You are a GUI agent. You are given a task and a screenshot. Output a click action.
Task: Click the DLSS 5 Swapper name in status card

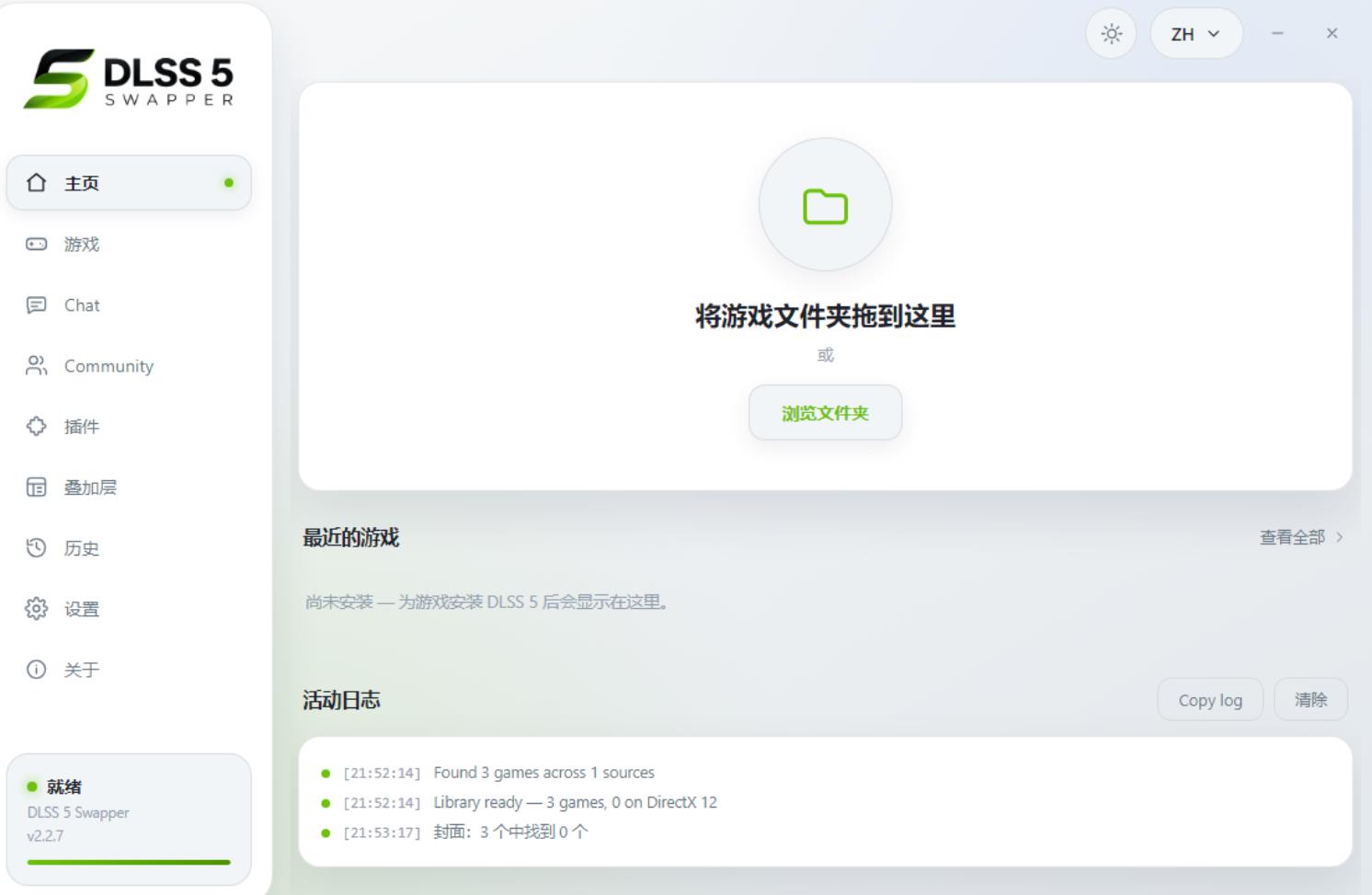(78, 812)
